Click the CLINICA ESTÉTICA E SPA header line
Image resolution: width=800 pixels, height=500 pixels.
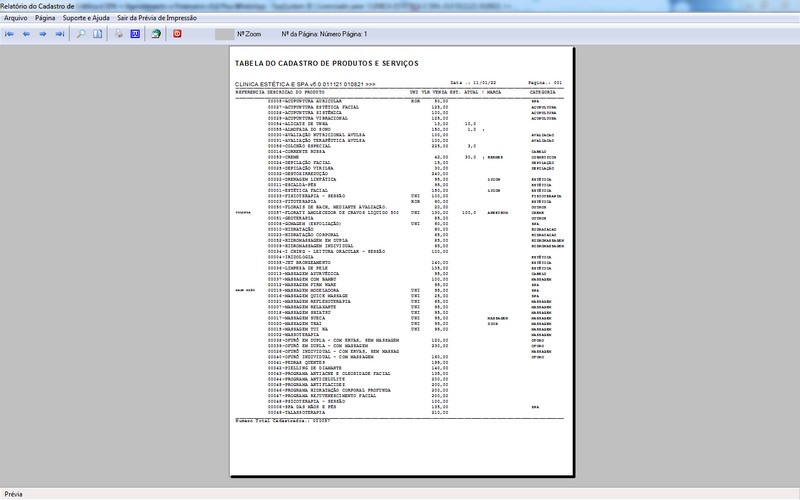305,84
